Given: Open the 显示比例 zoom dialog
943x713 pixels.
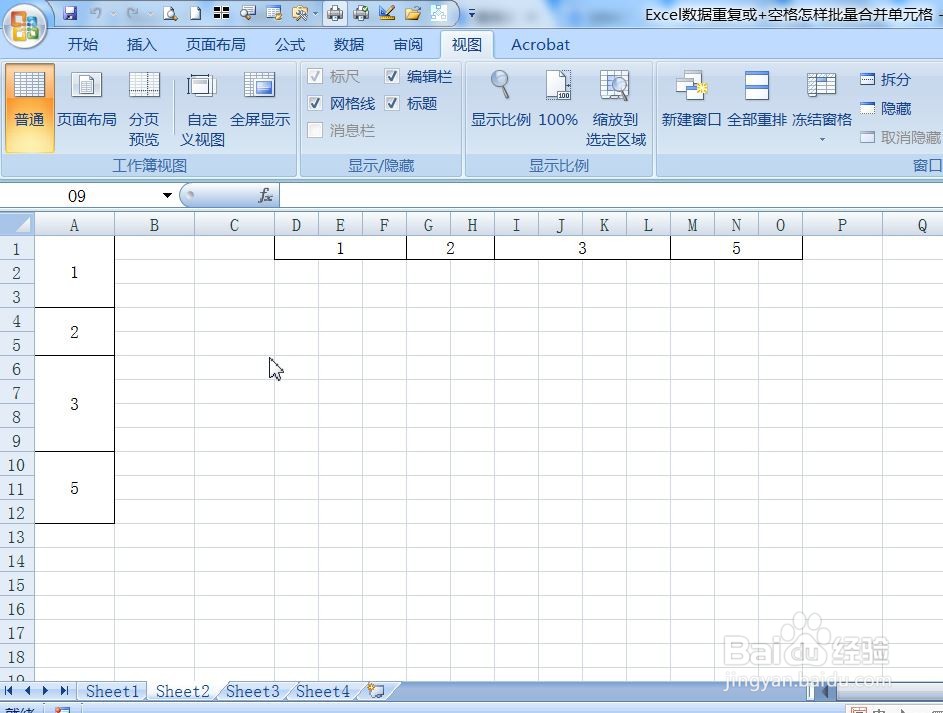Looking at the screenshot, I should pyautogui.click(x=499, y=100).
